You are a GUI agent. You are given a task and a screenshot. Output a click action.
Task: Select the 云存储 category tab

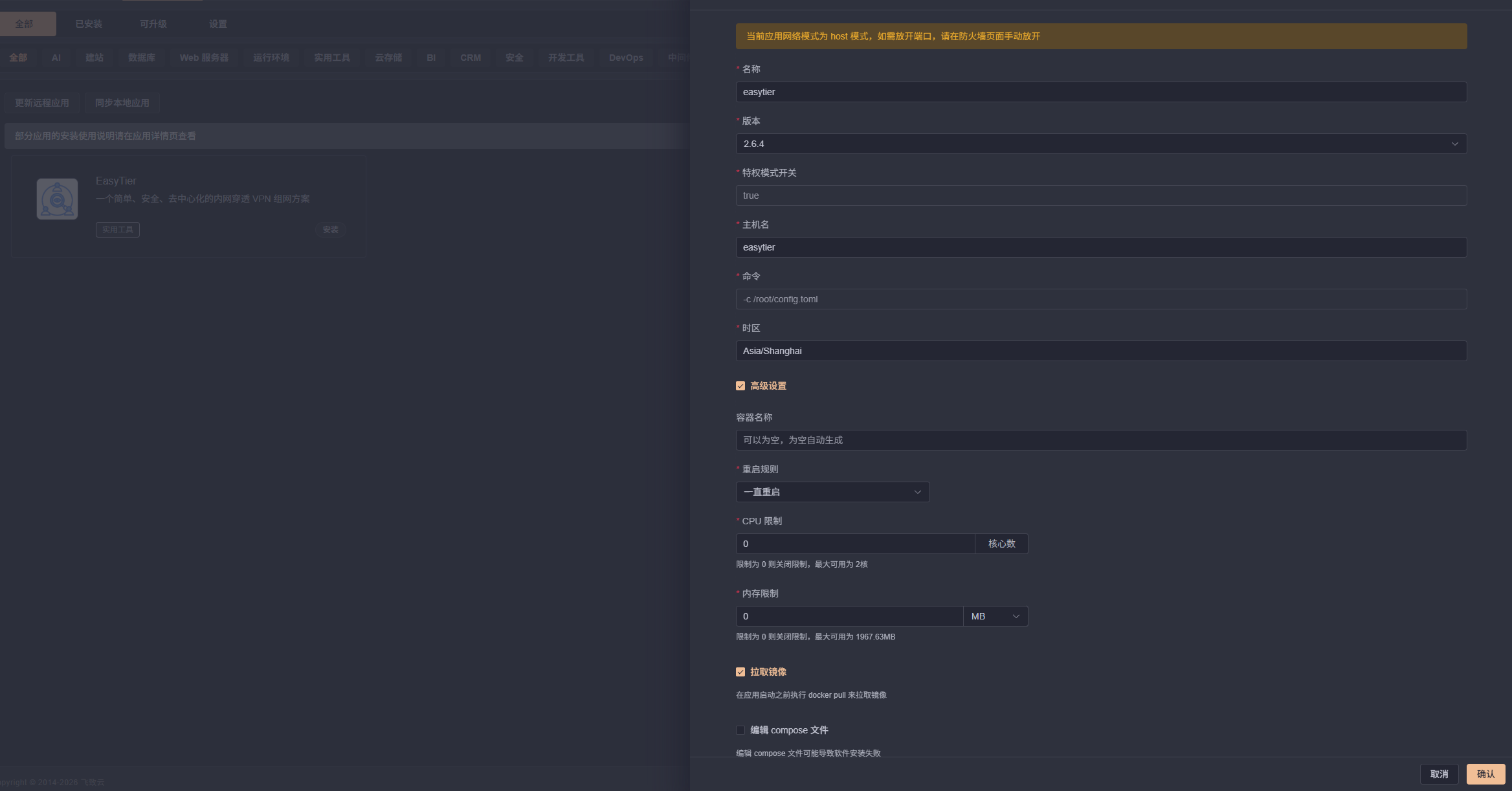[388, 58]
